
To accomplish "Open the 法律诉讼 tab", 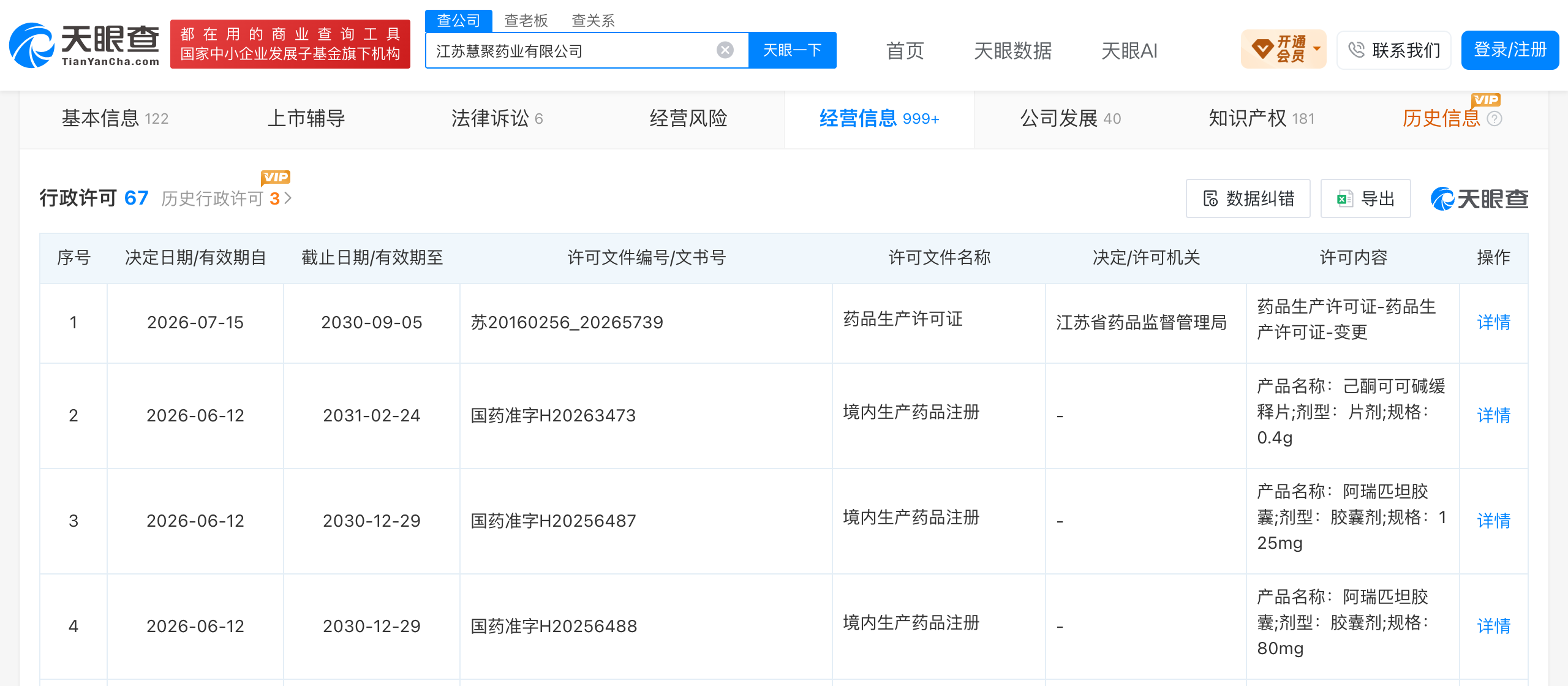I will click(497, 118).
